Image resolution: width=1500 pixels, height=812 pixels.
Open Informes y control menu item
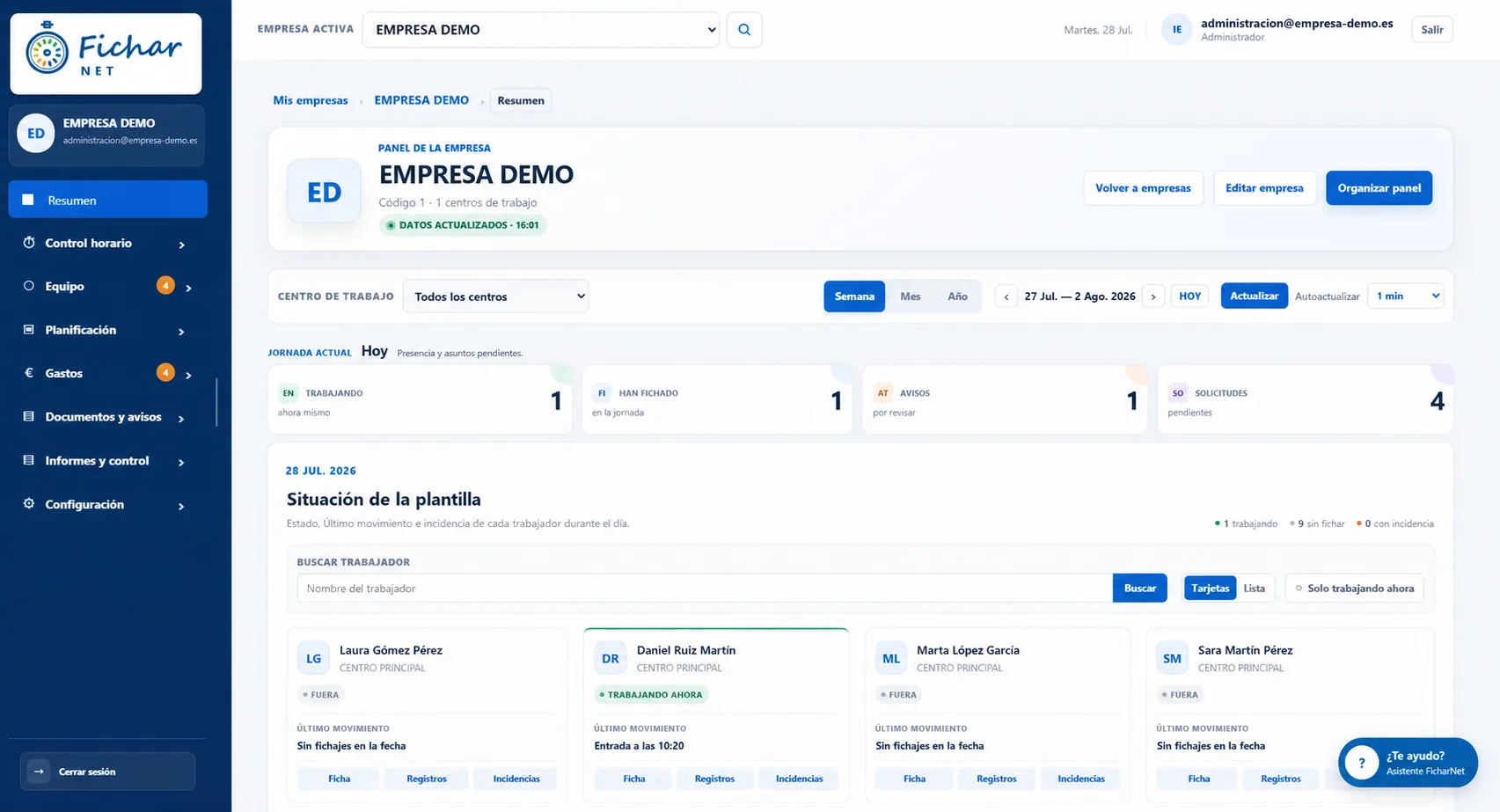(108, 460)
